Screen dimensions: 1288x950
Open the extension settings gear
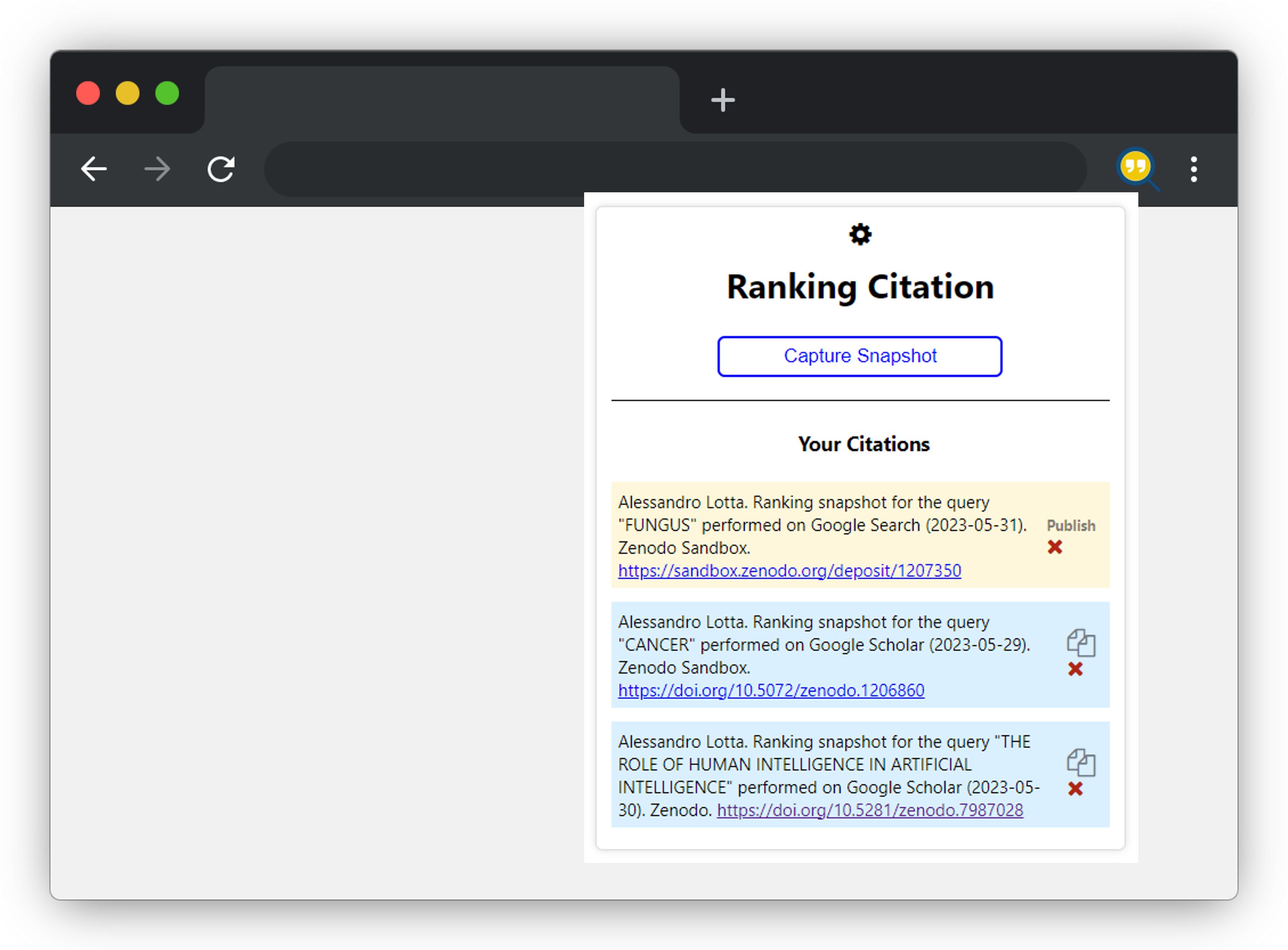860,234
